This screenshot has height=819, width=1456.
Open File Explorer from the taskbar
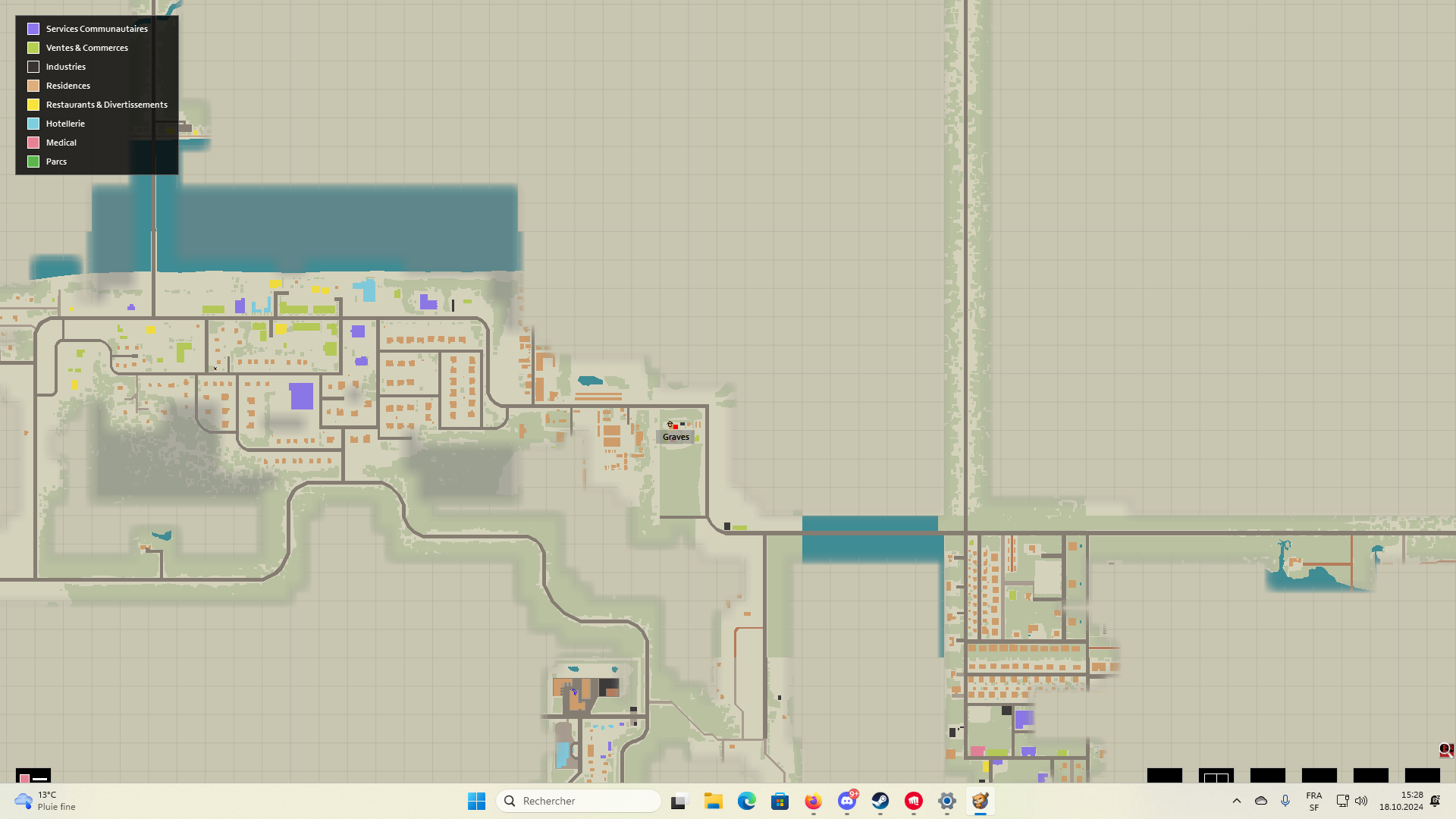713,801
